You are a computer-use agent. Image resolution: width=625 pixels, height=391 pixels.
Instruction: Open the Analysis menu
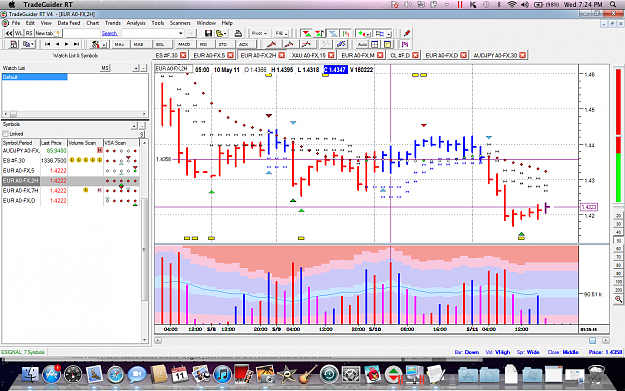pos(136,23)
